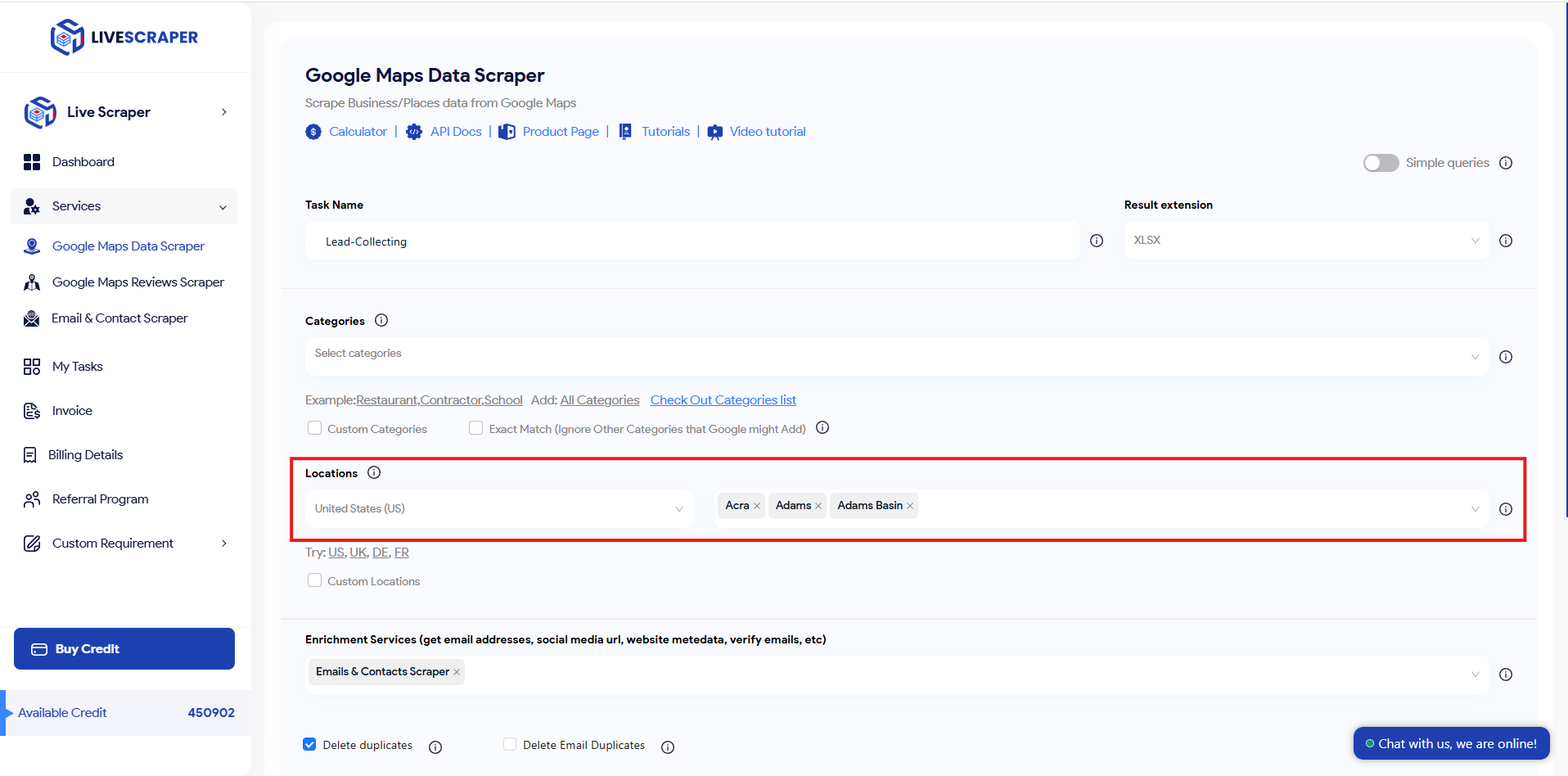1568x776 pixels.
Task: Click the API Docs code icon
Action: tap(414, 132)
